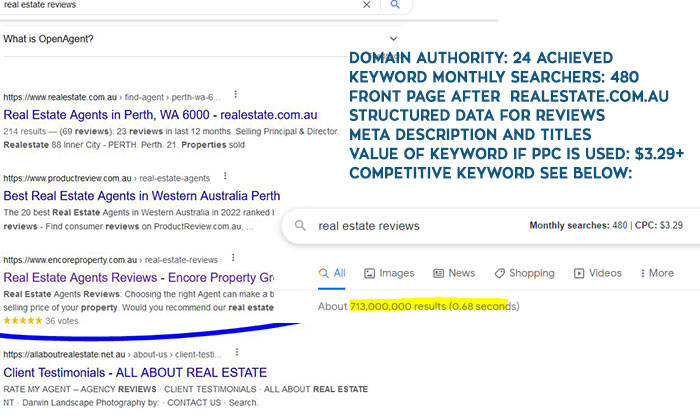This screenshot has height=420, width=700.
Task: Click the '713,000,000 results' count text
Action: (398, 306)
